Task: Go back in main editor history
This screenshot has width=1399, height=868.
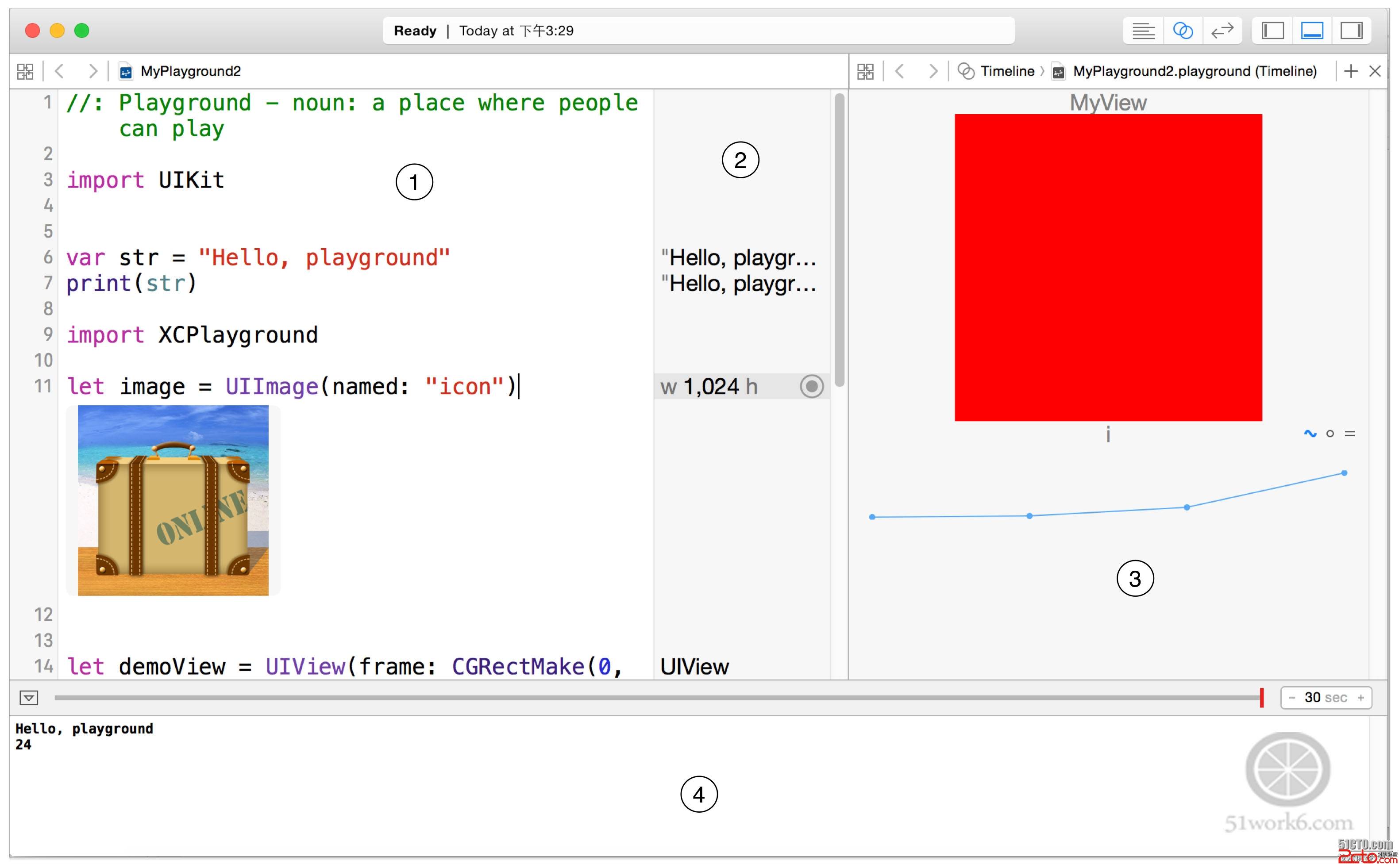Action: pos(59,71)
